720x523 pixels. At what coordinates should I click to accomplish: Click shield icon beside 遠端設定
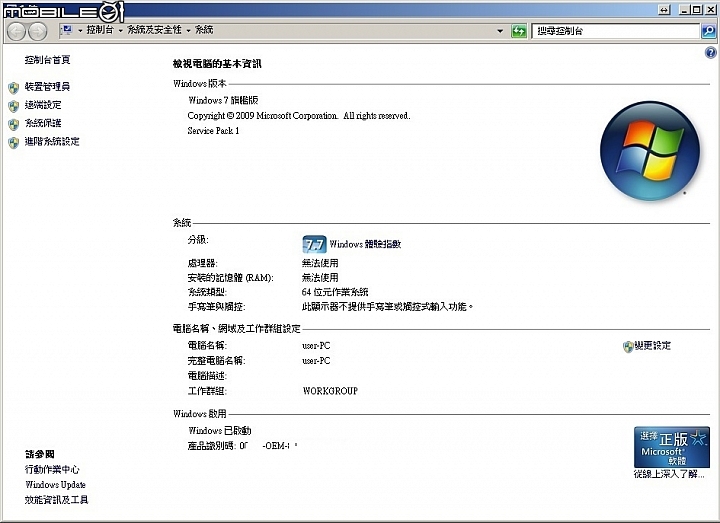click(14, 106)
